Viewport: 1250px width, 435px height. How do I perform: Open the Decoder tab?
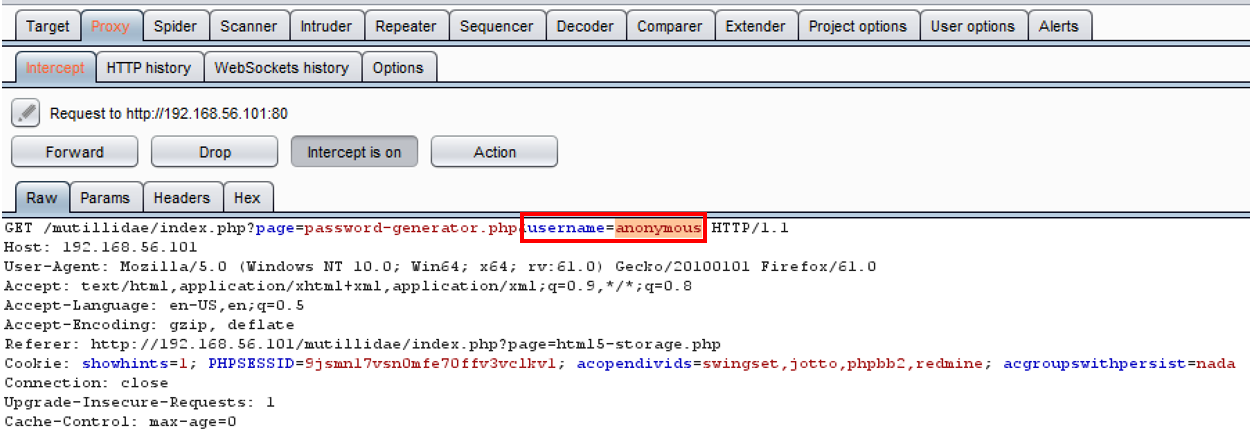point(587,26)
